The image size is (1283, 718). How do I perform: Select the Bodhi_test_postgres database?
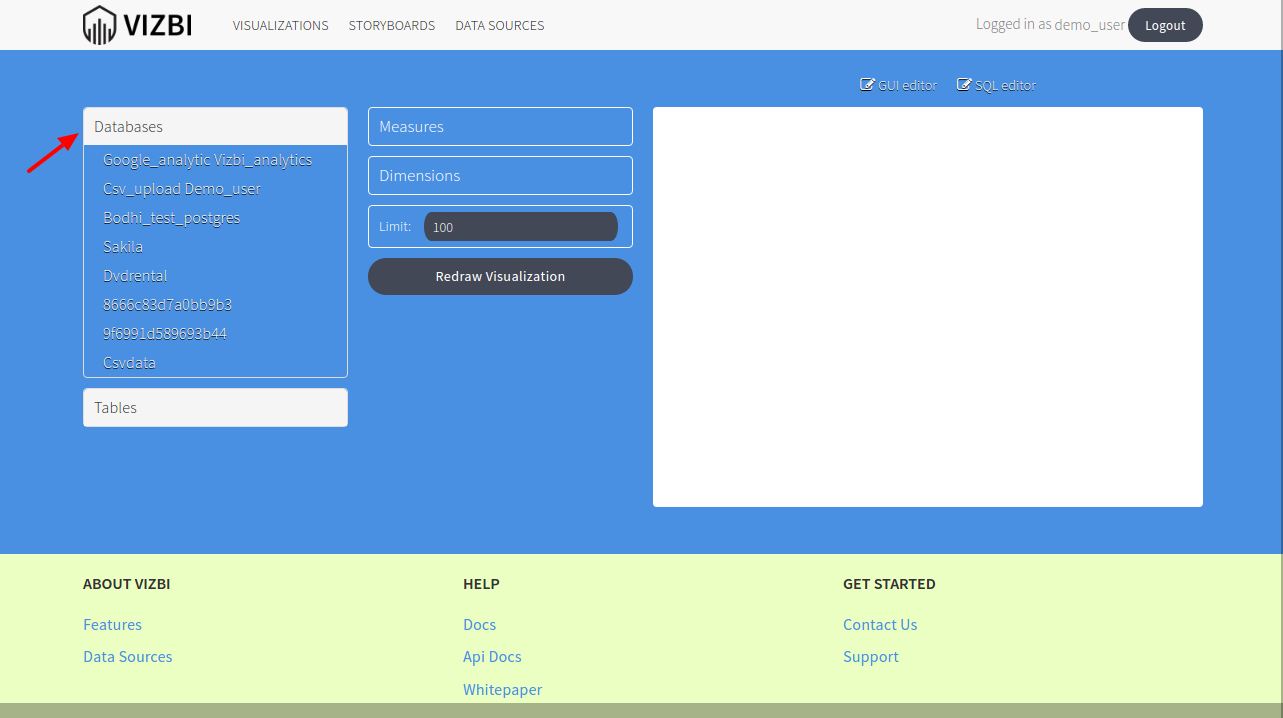(171, 217)
